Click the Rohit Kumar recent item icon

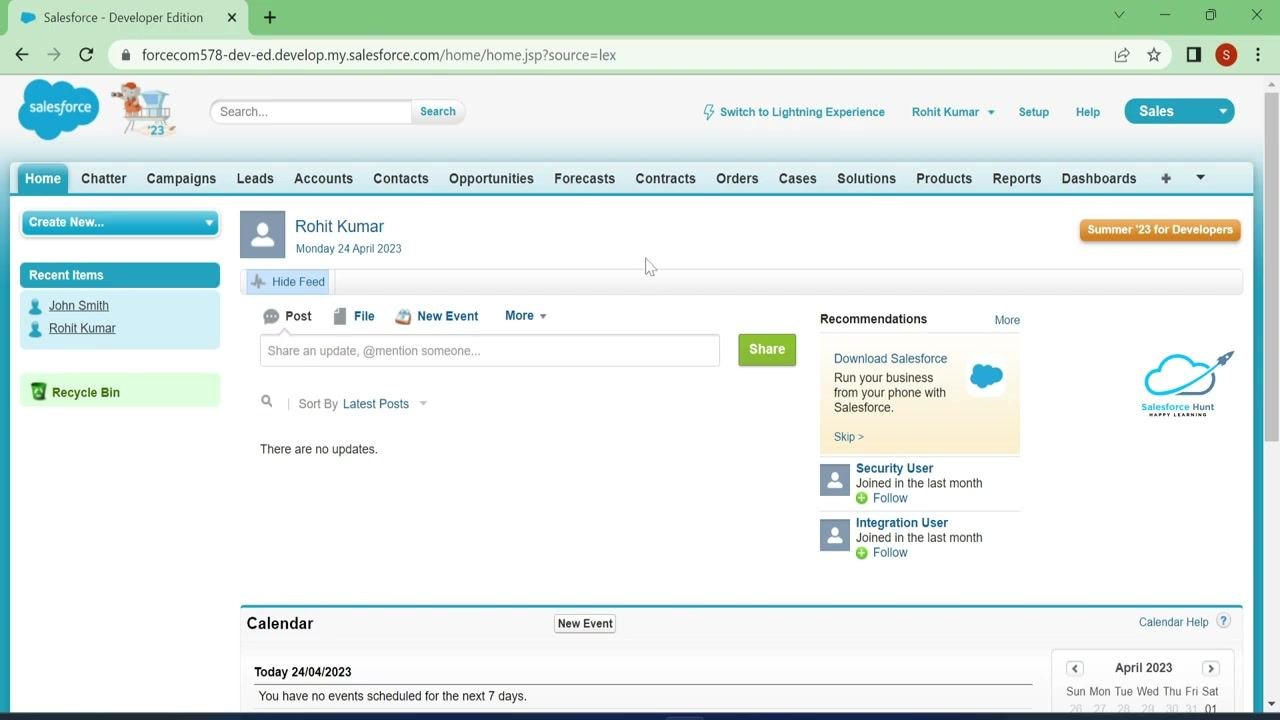[36, 329]
